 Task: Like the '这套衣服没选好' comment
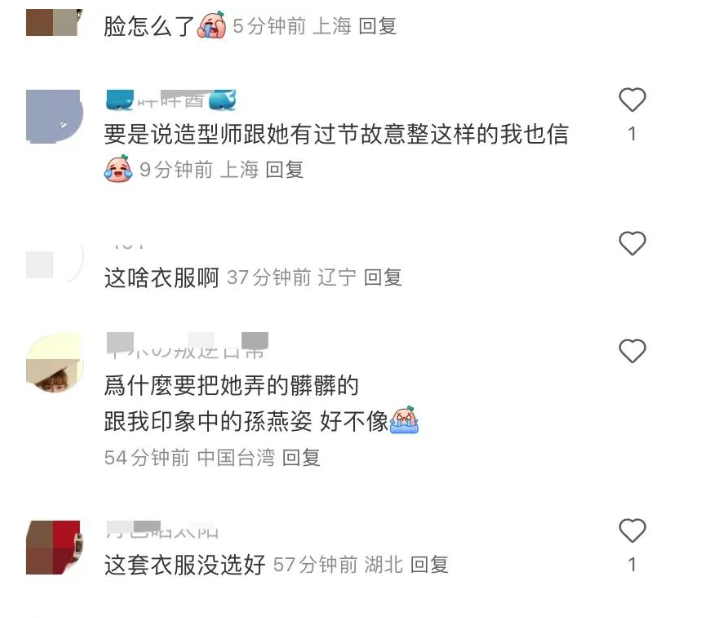point(632,530)
